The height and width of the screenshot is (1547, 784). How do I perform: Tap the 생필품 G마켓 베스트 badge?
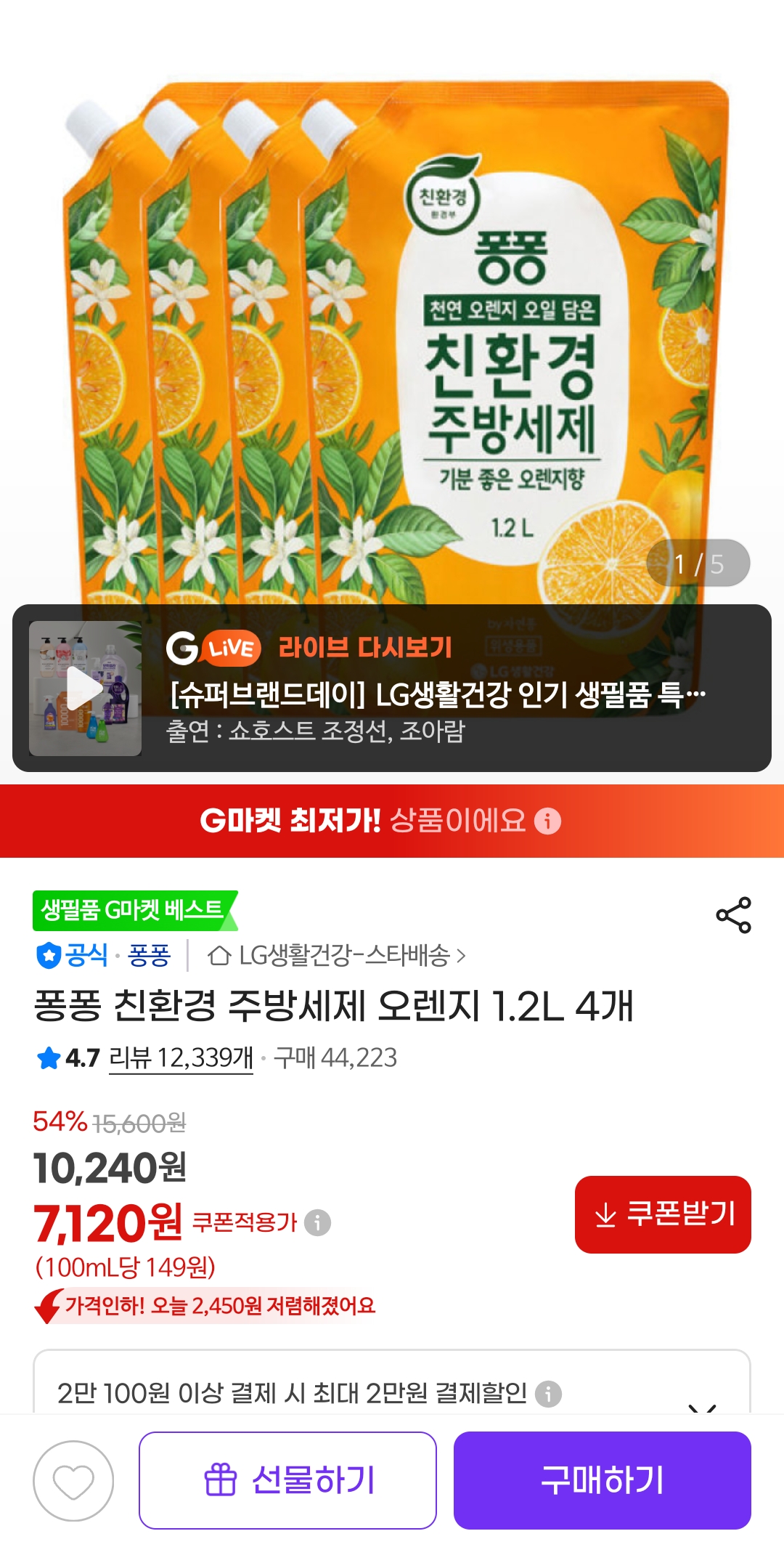pos(135,911)
